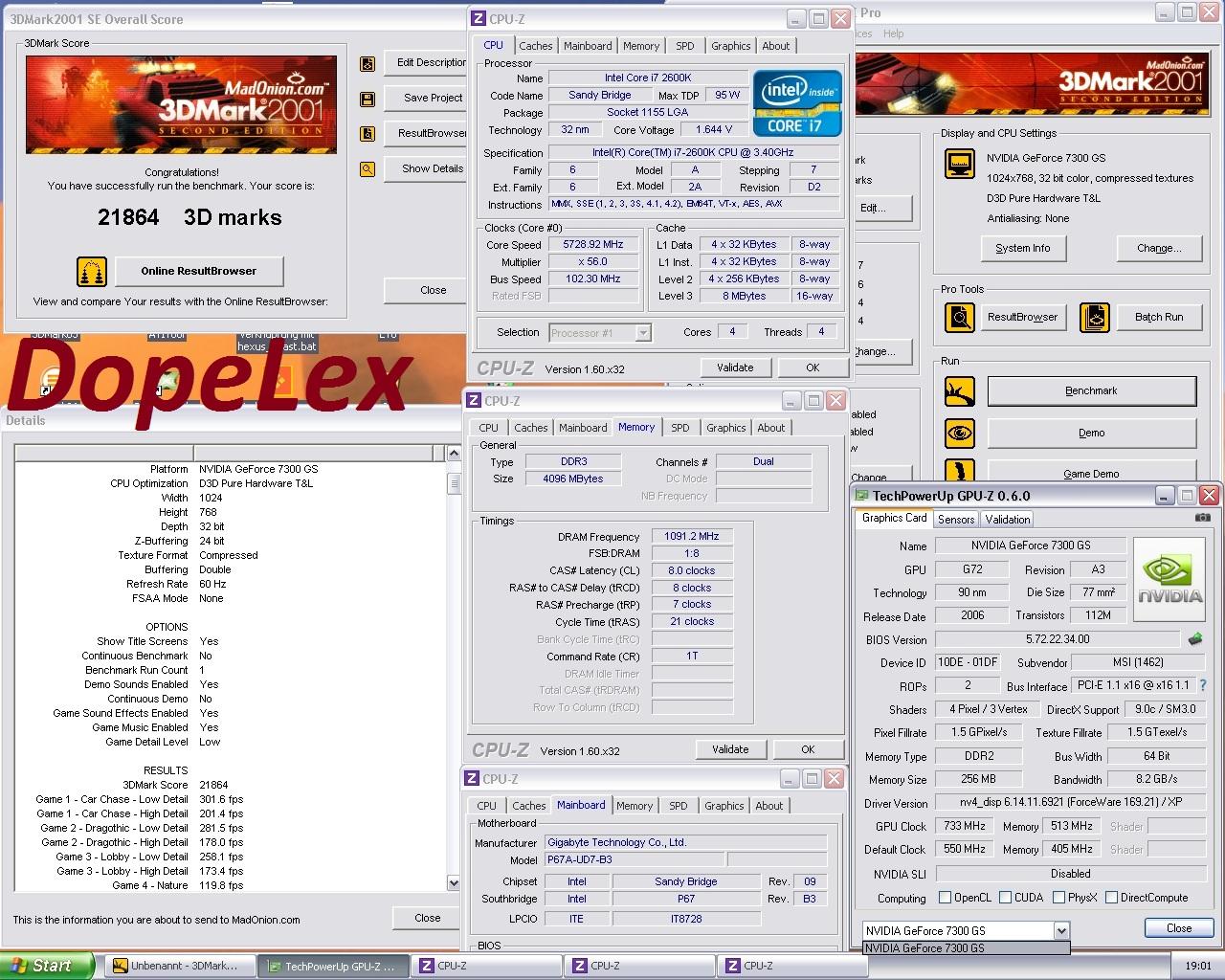Click the taskbar clock showing 19:01
The height and width of the screenshot is (980, 1225).
click(1197, 966)
